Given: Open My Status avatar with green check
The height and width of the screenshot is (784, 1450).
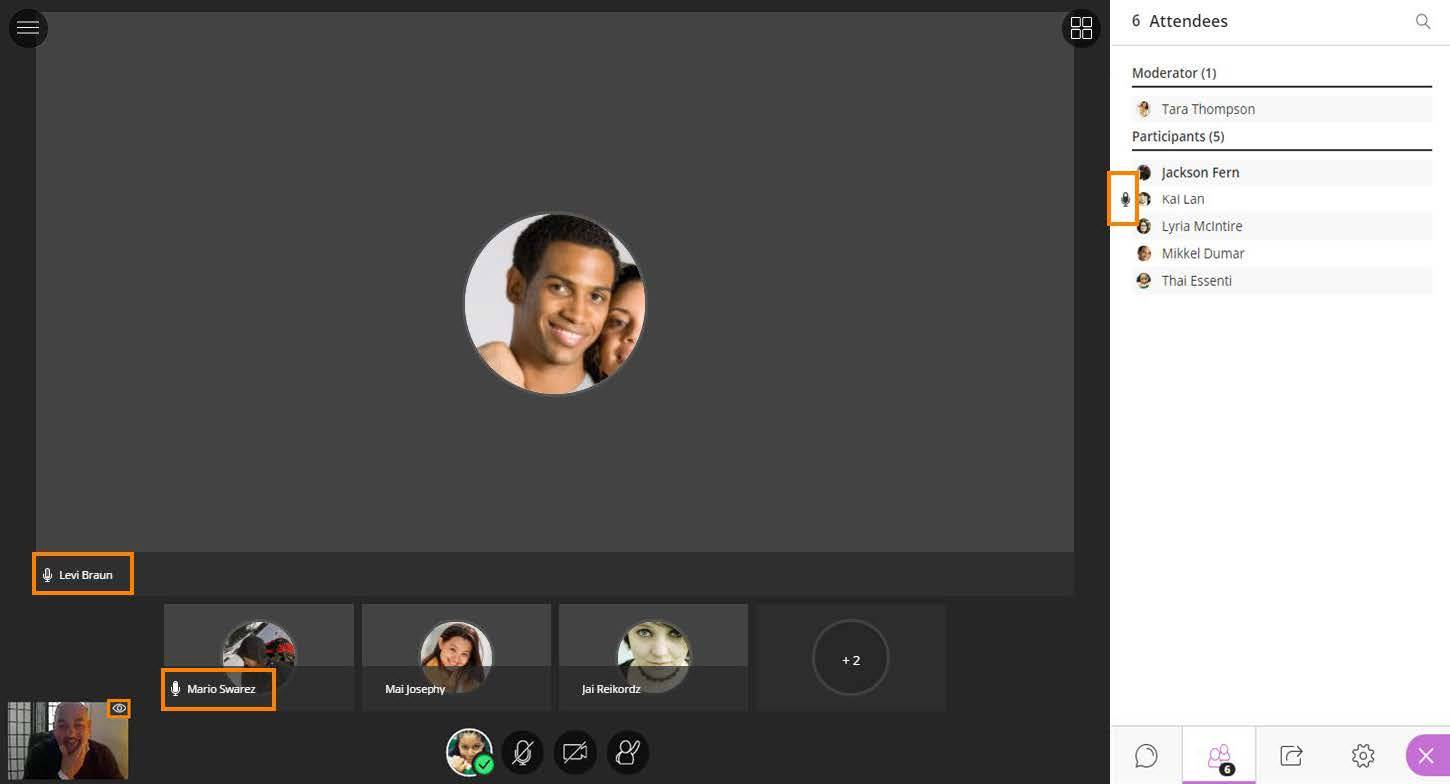Looking at the screenshot, I should [x=469, y=752].
